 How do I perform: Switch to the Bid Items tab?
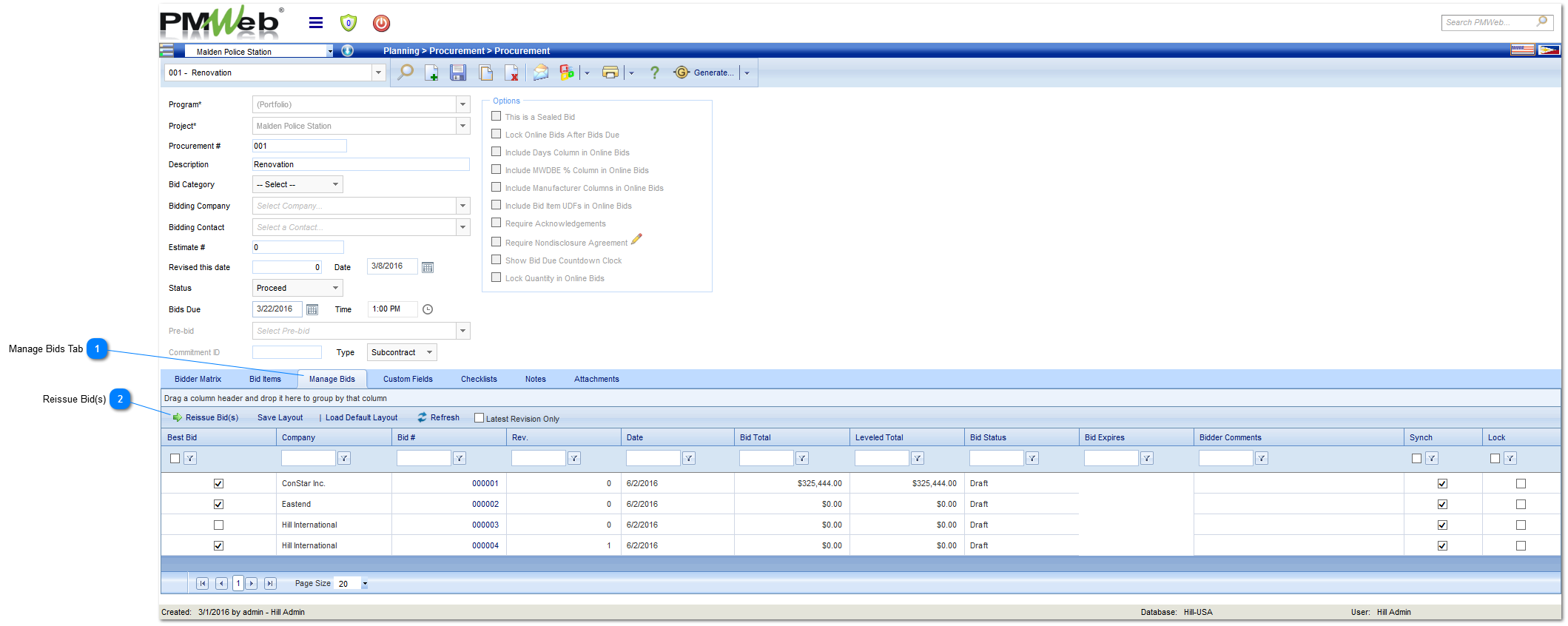[x=265, y=379]
